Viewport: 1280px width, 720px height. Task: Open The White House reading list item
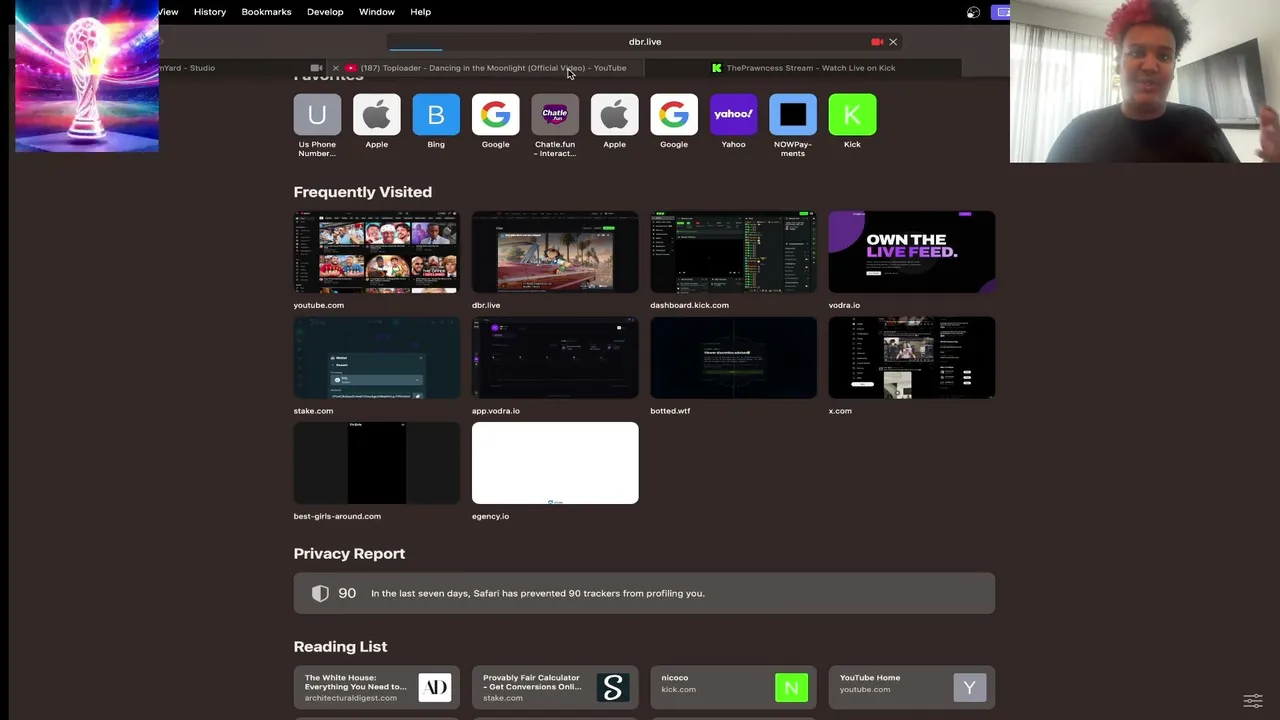[377, 687]
